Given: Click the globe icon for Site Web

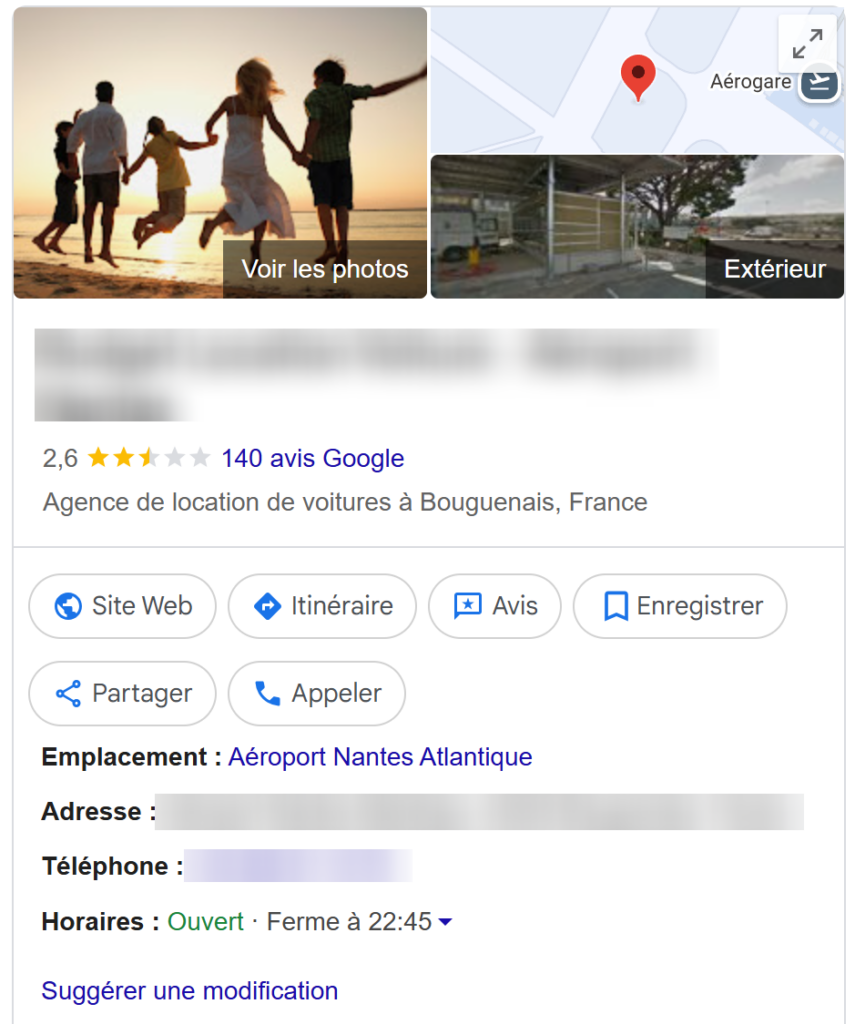Looking at the screenshot, I should click(x=68, y=606).
